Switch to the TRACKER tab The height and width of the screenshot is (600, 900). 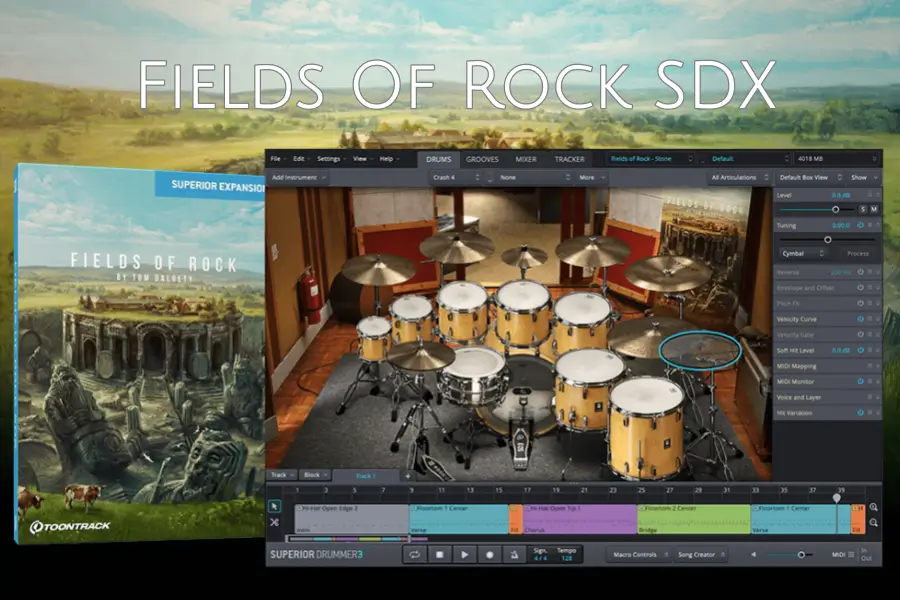(569, 160)
